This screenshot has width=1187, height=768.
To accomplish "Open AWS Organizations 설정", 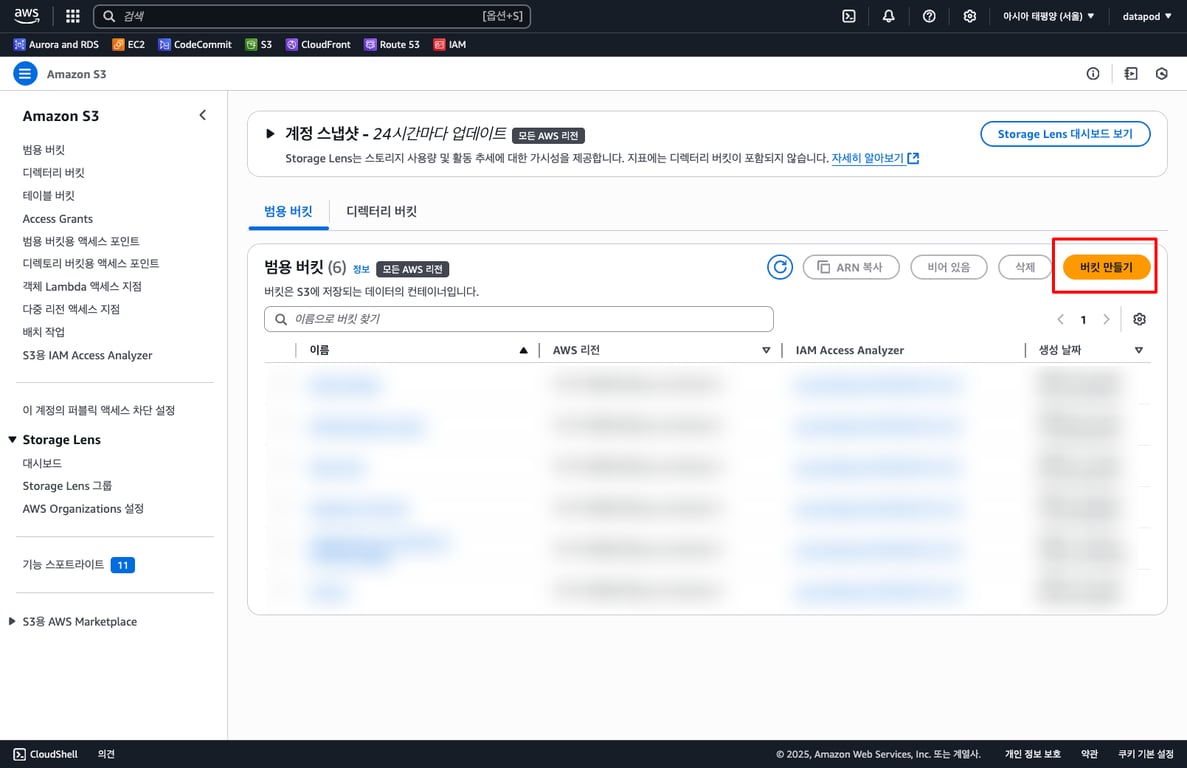I will (x=83, y=508).
